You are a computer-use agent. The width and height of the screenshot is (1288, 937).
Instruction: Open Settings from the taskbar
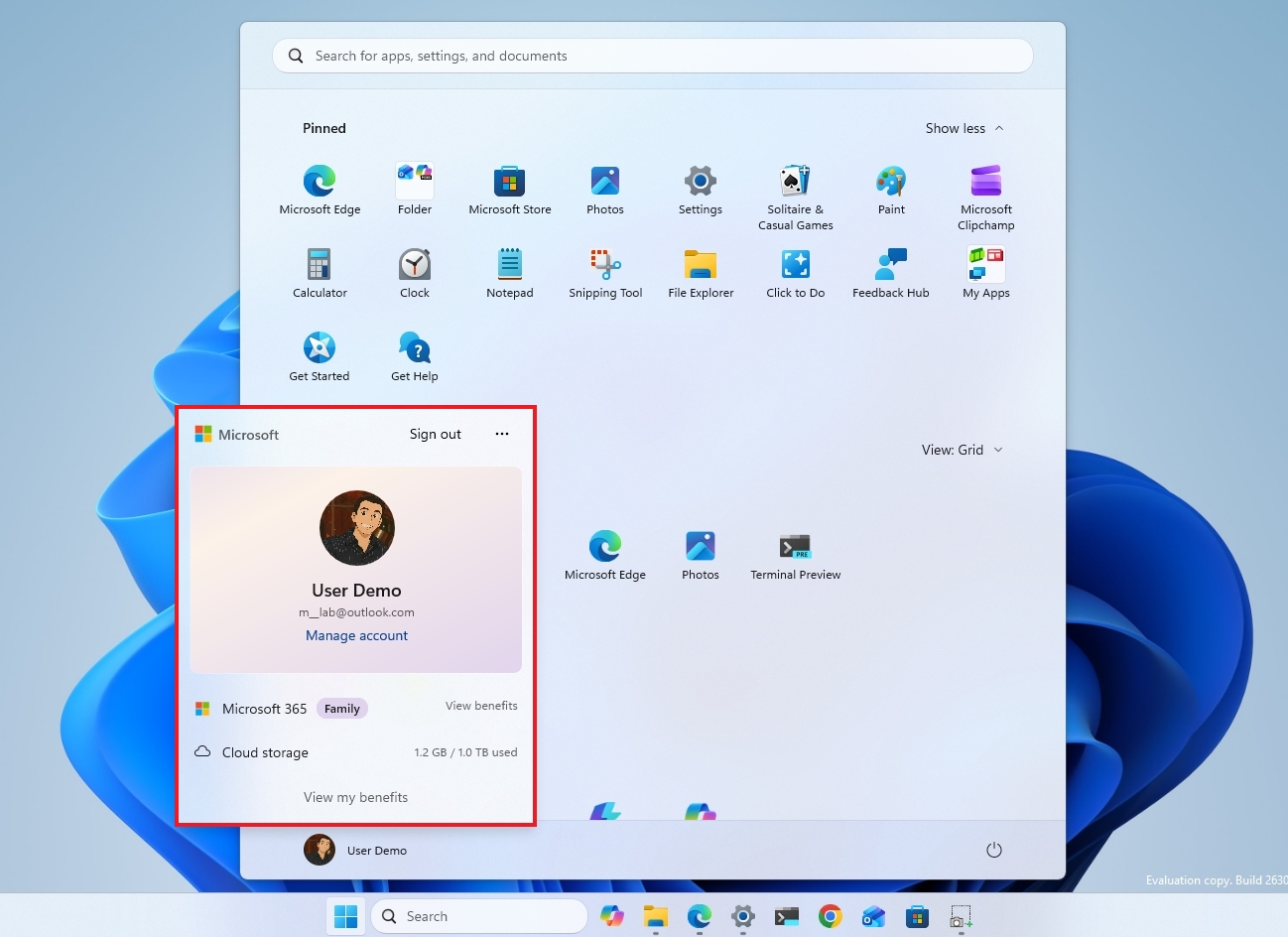[x=743, y=916]
